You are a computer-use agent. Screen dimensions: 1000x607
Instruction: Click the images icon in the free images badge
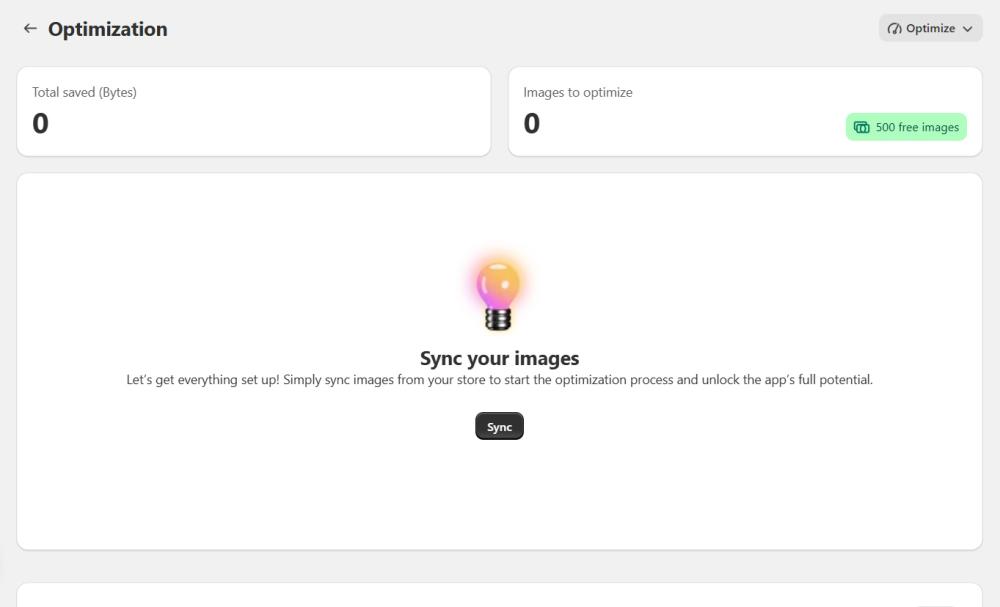point(862,128)
